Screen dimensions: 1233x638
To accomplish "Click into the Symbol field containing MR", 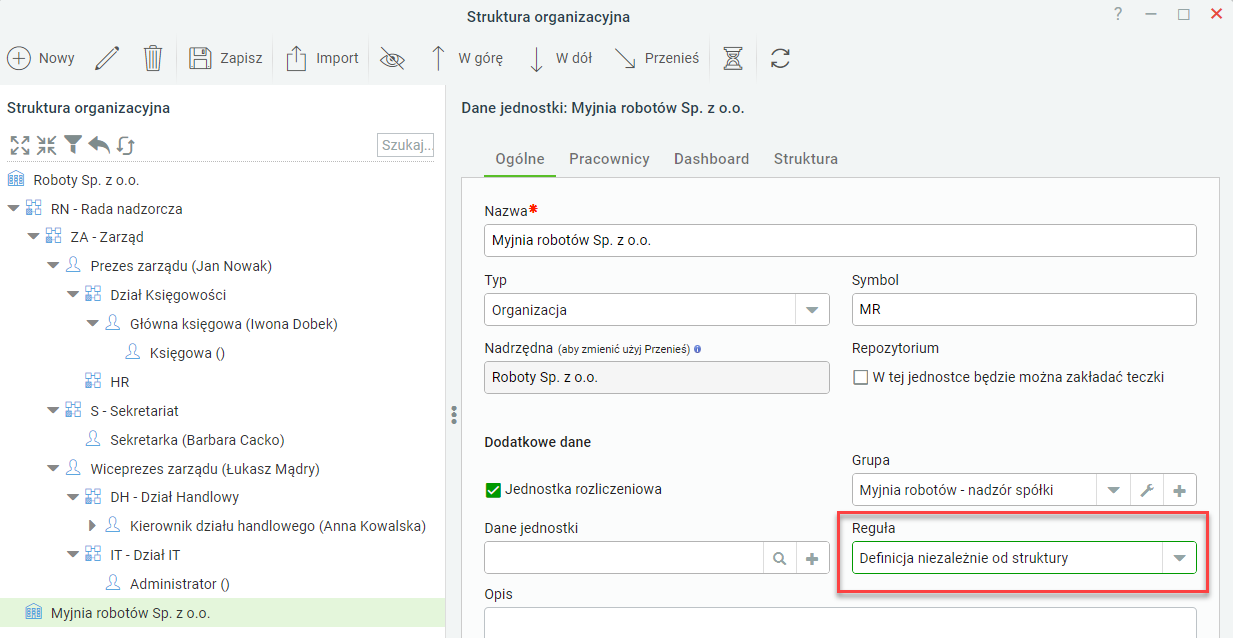I will (x=1024, y=310).
